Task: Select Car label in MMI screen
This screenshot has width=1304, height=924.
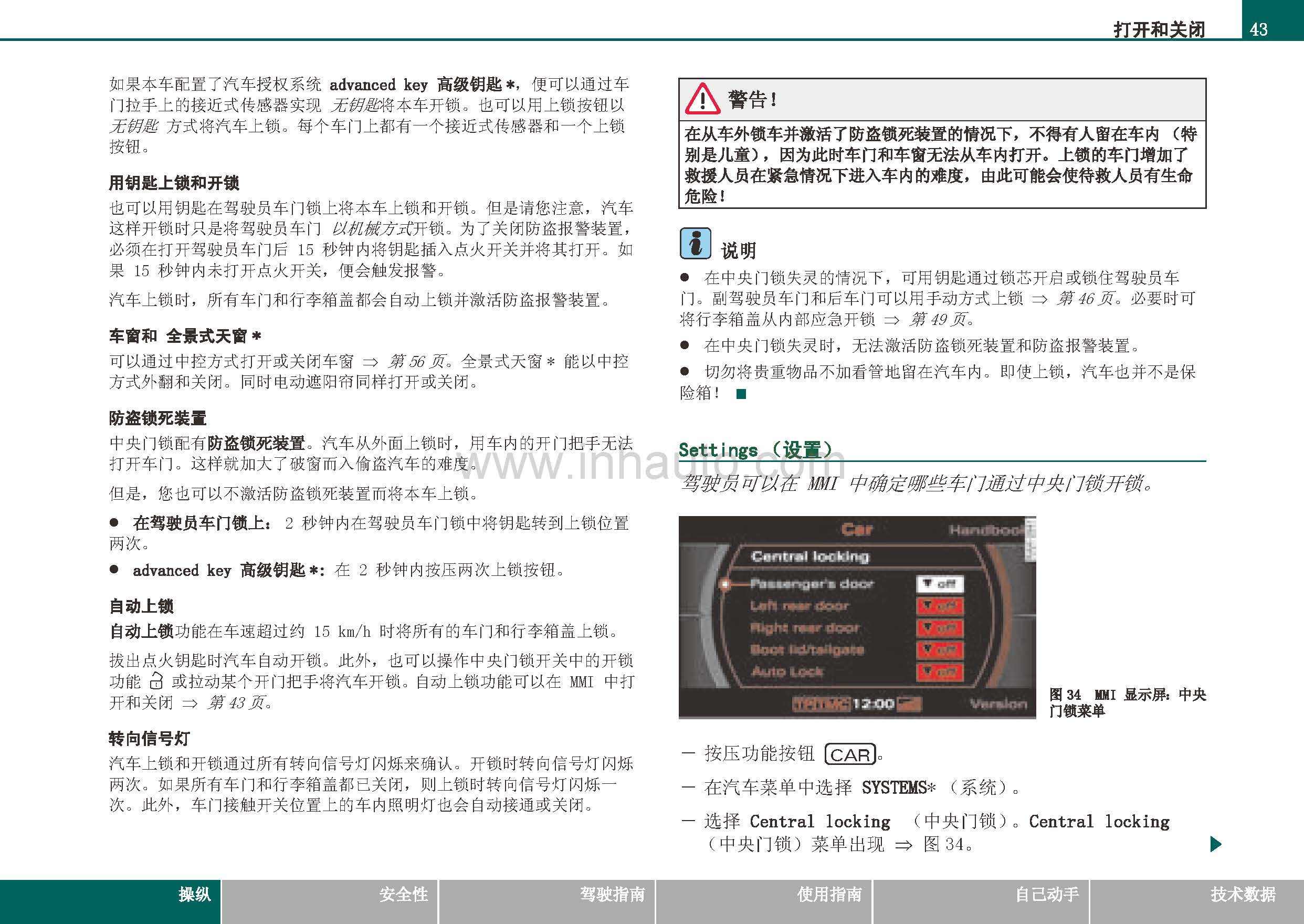Action: coord(857,530)
